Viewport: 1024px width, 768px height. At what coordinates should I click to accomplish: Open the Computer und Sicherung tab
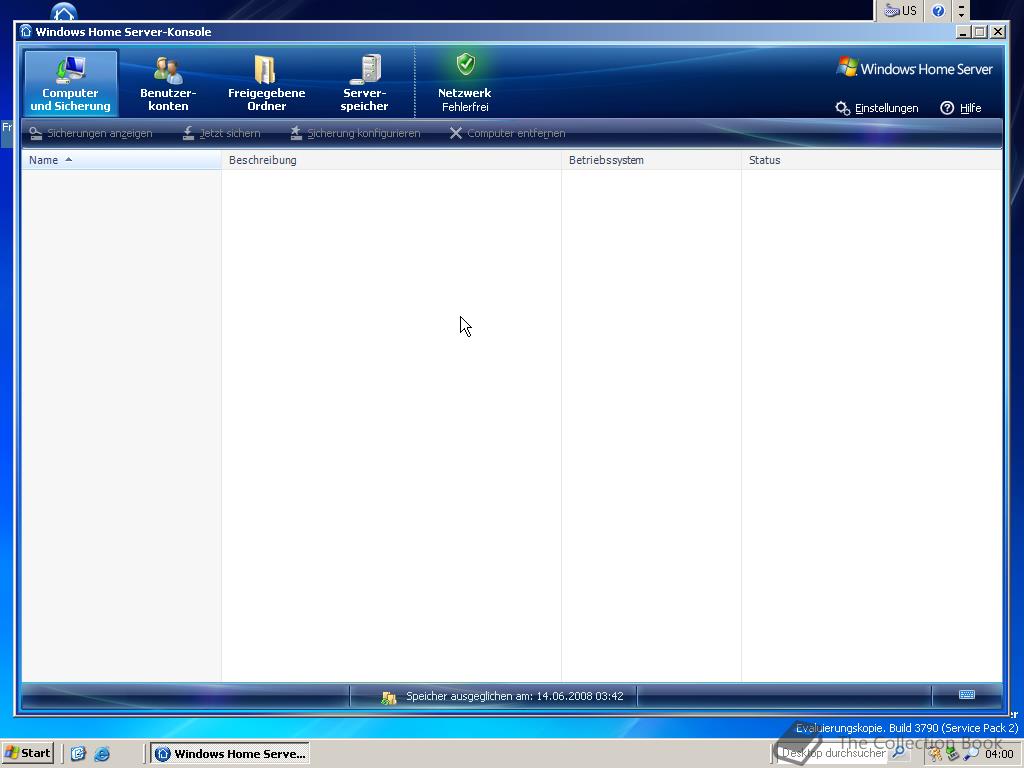[71, 83]
